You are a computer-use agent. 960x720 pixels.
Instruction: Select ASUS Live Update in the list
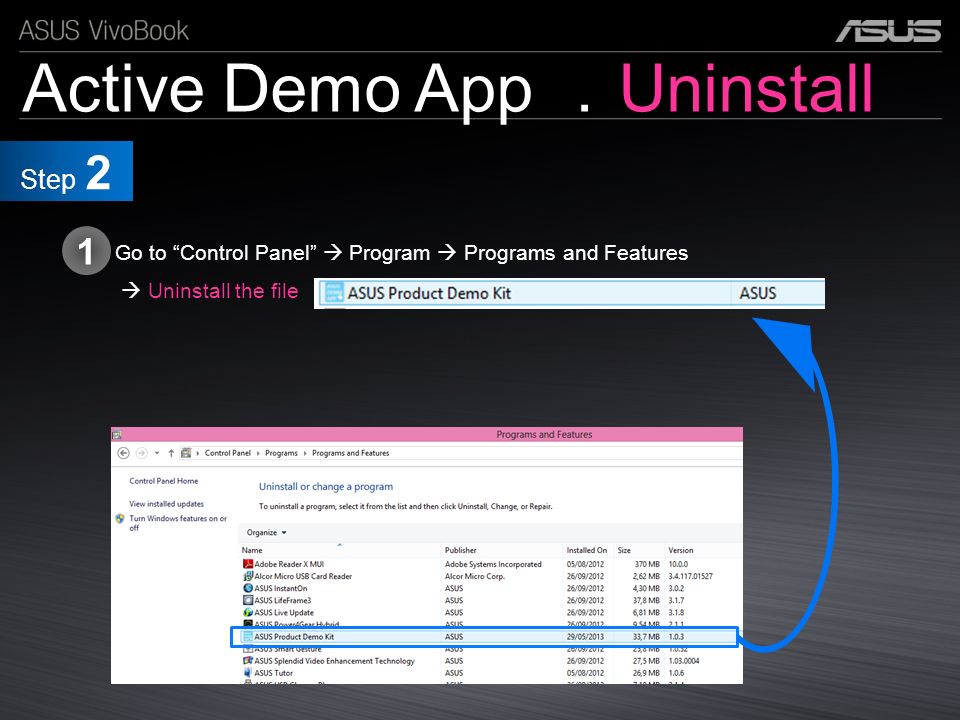click(283, 612)
